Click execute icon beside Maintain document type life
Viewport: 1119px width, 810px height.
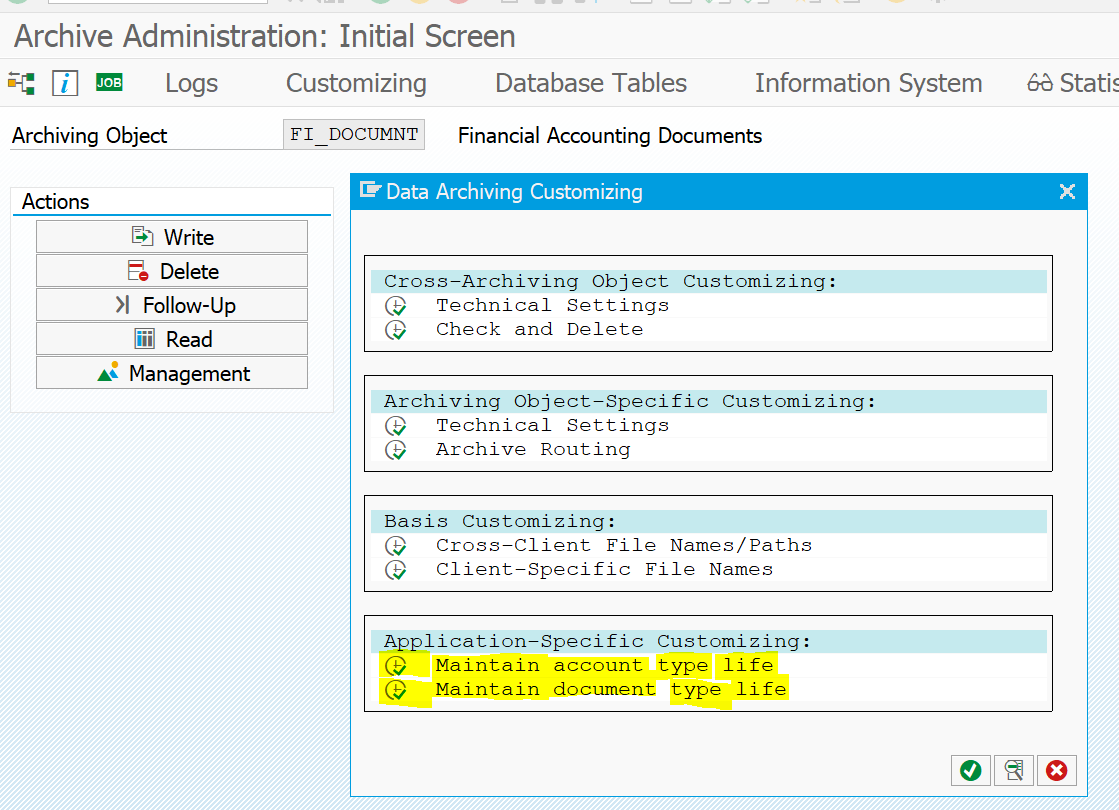click(x=397, y=690)
